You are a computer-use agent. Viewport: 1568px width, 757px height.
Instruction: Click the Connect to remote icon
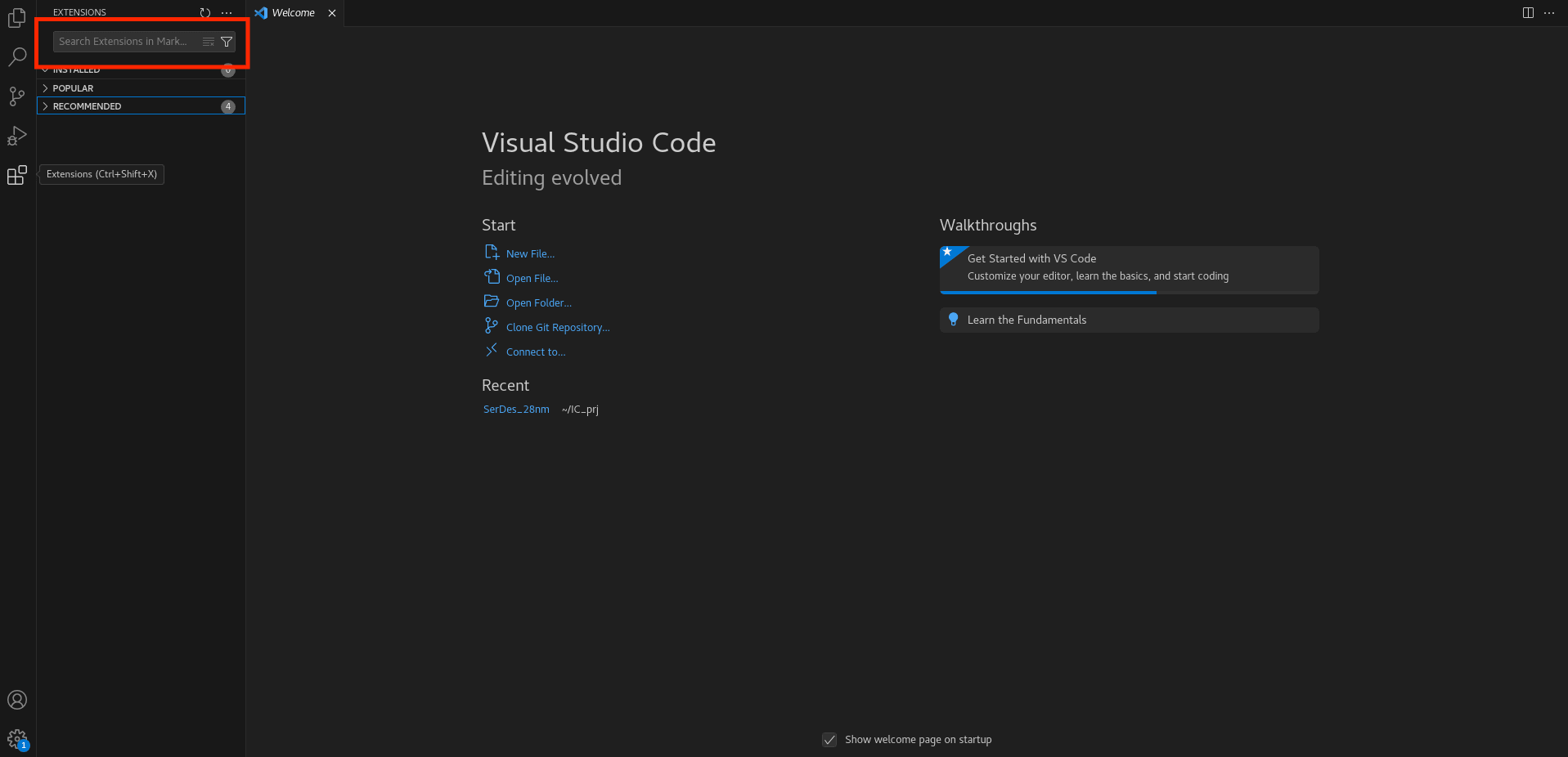(492, 350)
